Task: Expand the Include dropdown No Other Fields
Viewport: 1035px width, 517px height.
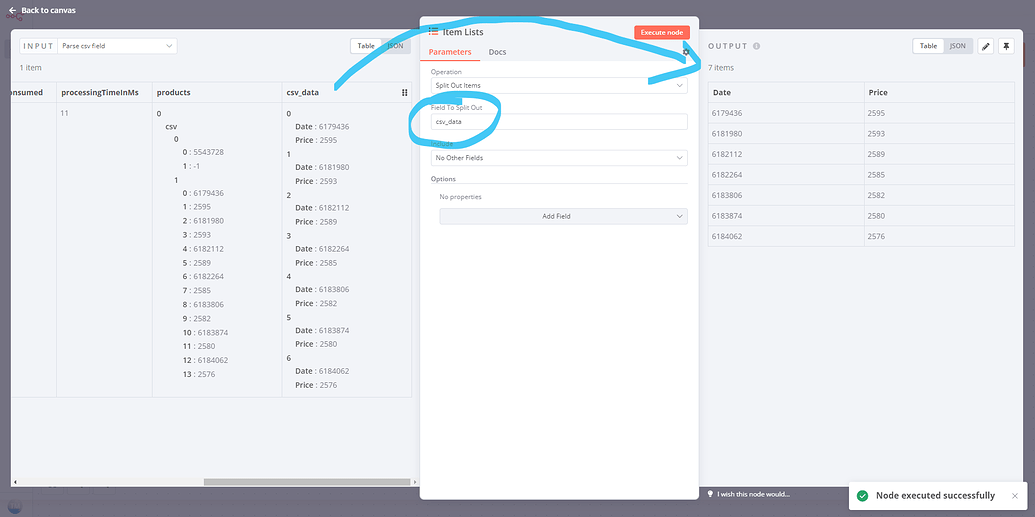Action: pyautogui.click(x=559, y=158)
